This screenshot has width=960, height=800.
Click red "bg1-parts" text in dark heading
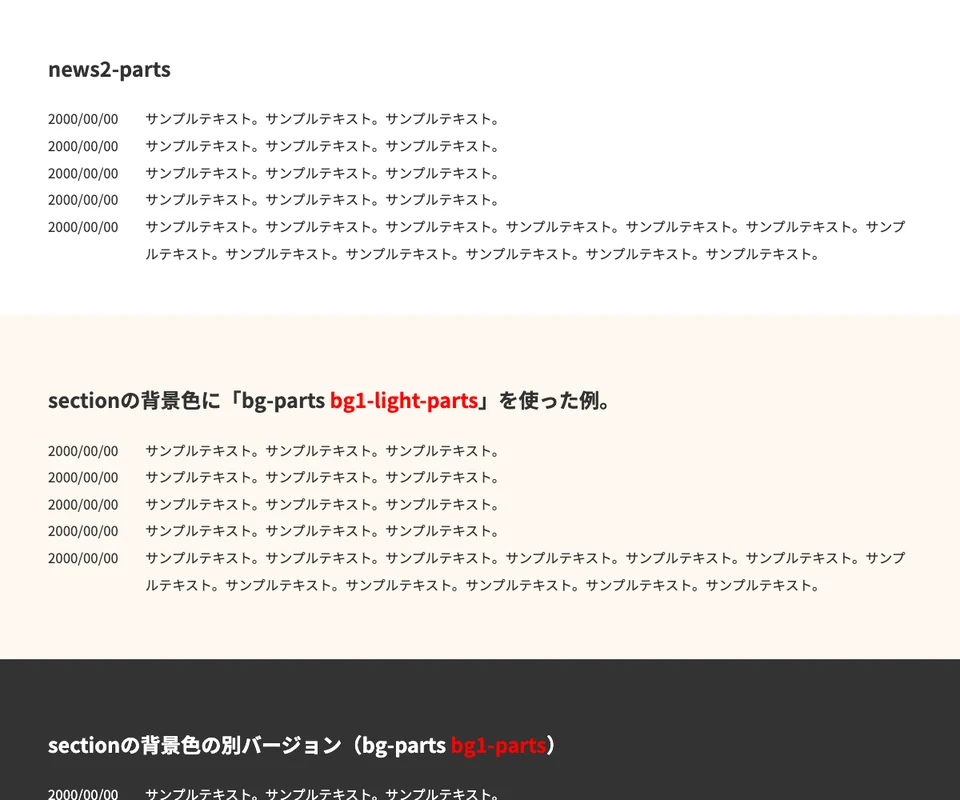pyautogui.click(x=498, y=745)
